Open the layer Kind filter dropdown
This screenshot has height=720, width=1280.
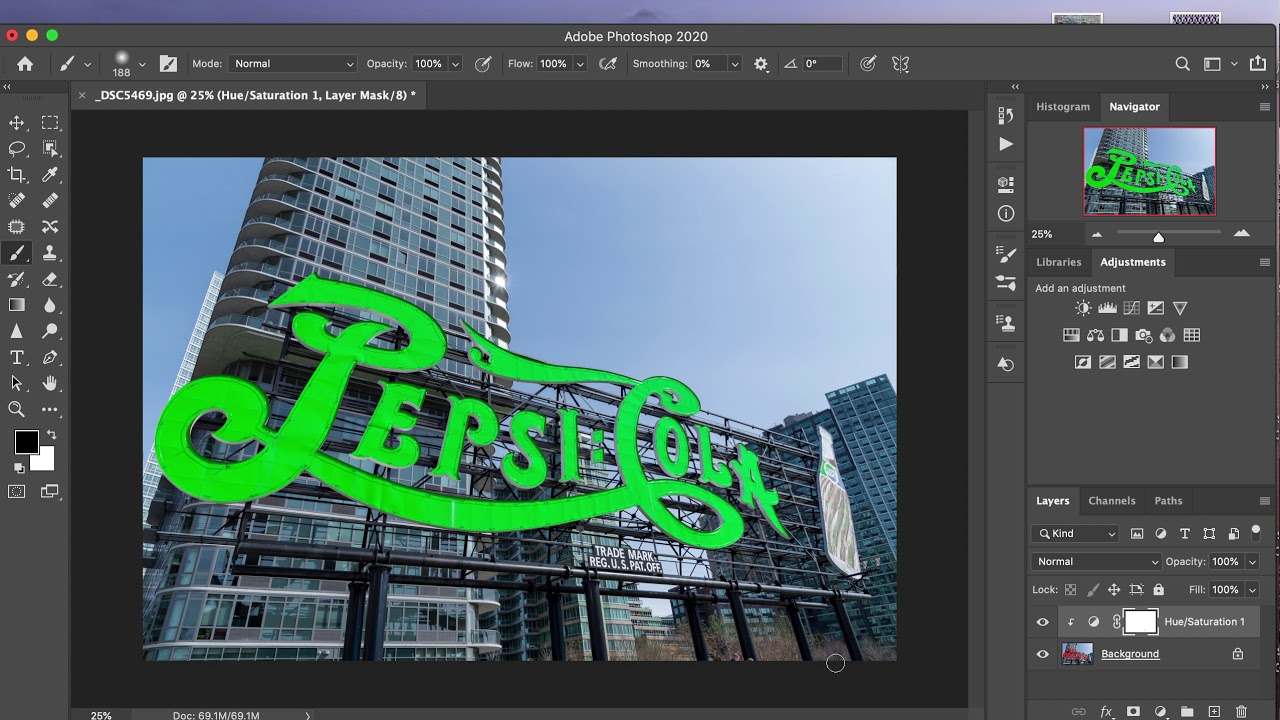pos(1077,533)
